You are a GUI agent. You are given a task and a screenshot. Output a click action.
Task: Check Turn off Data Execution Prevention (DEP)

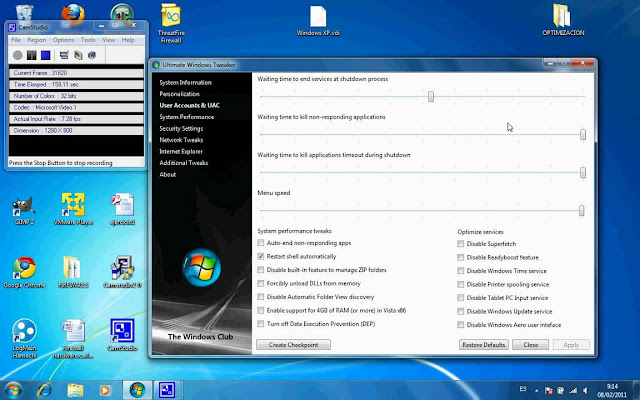(260, 324)
